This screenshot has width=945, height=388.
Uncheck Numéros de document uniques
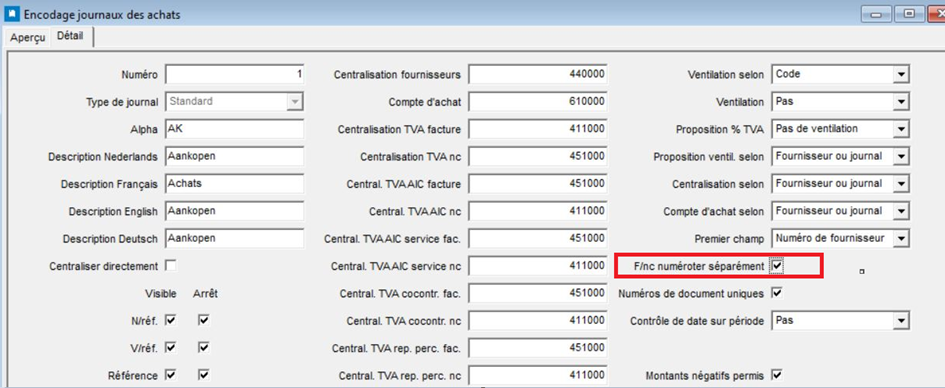[x=777, y=293]
